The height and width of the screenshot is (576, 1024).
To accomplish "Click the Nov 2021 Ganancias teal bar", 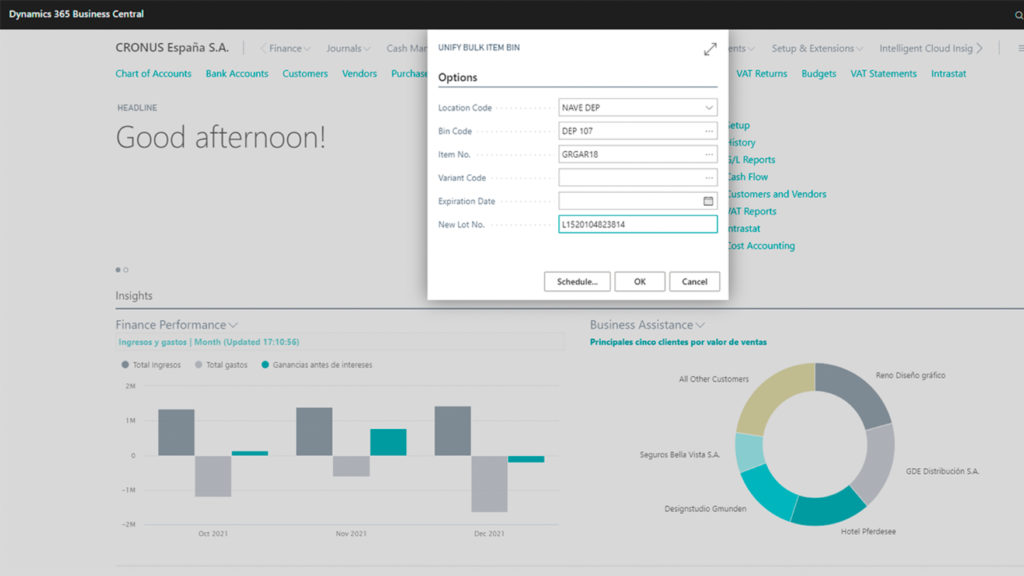I will point(388,442).
